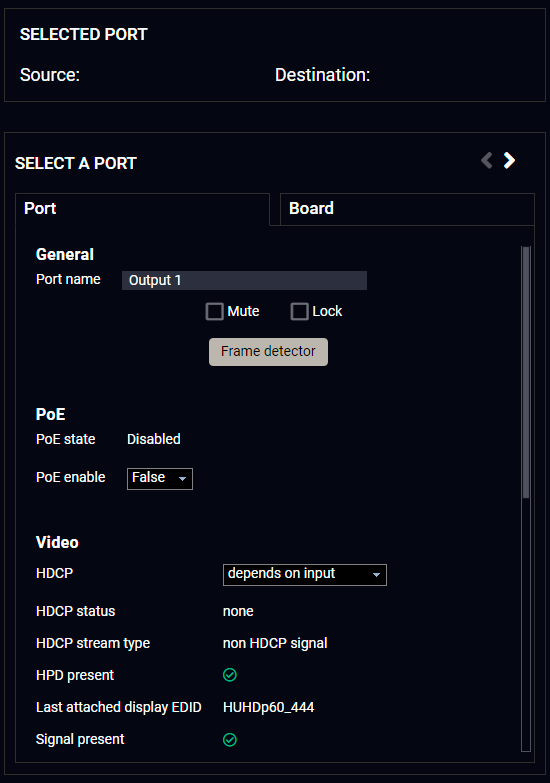Click the port settings vertical scrollbar thumb
The height and width of the screenshot is (783, 550).
click(x=526, y=372)
